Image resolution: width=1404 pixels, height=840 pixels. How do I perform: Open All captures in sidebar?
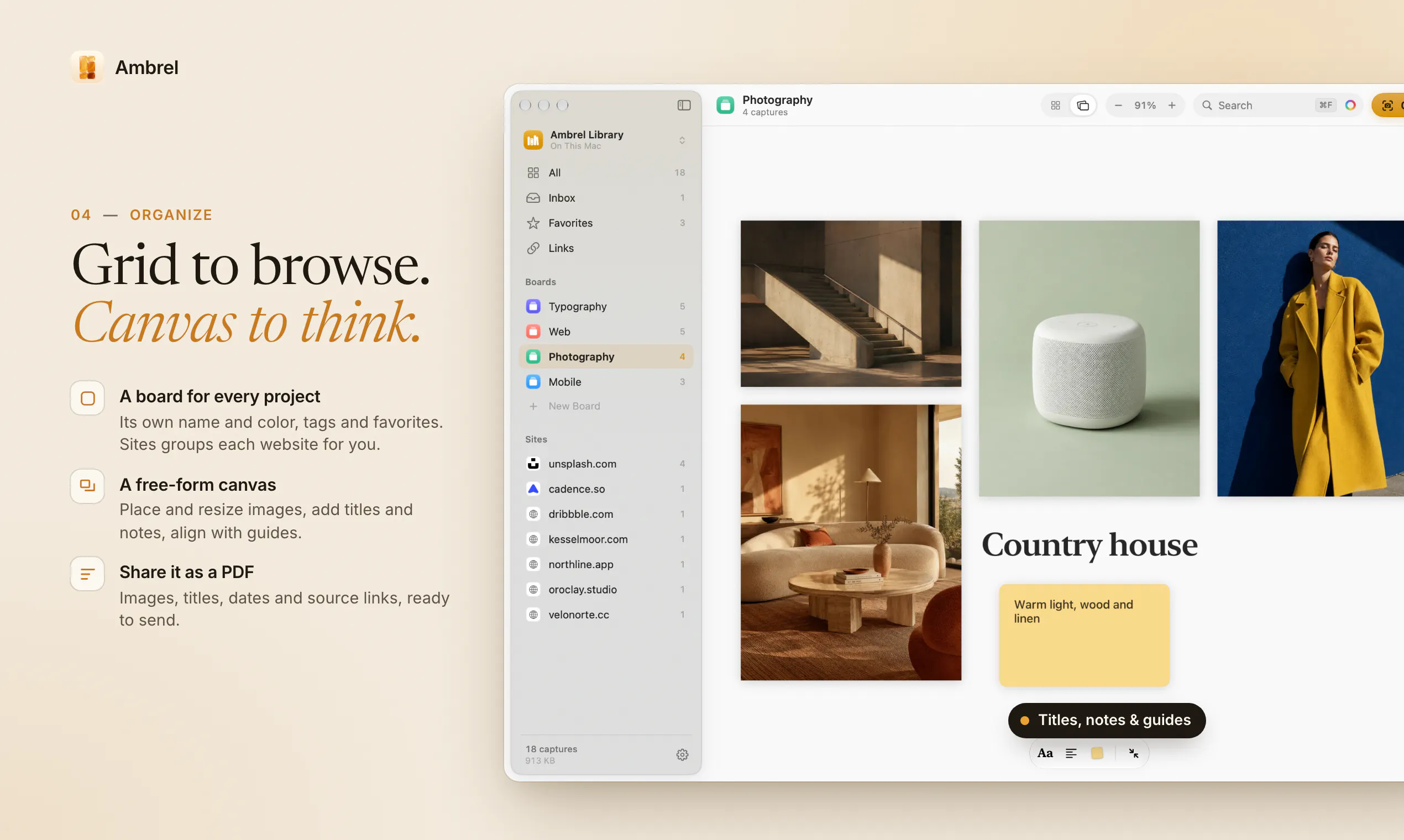(x=605, y=172)
